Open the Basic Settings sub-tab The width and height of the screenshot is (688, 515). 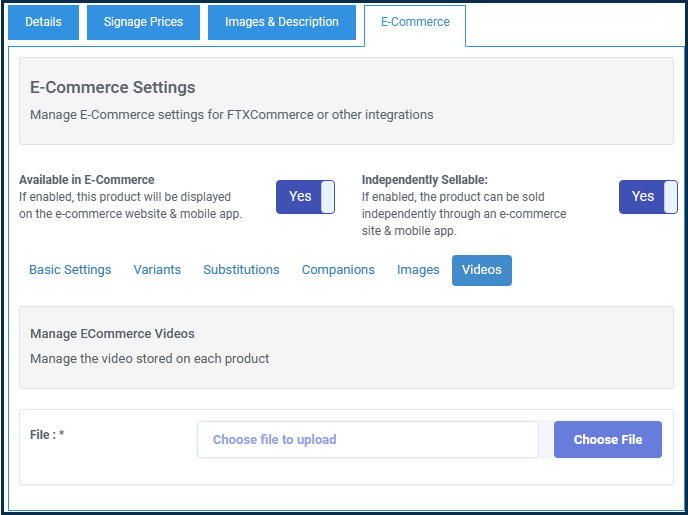click(70, 270)
